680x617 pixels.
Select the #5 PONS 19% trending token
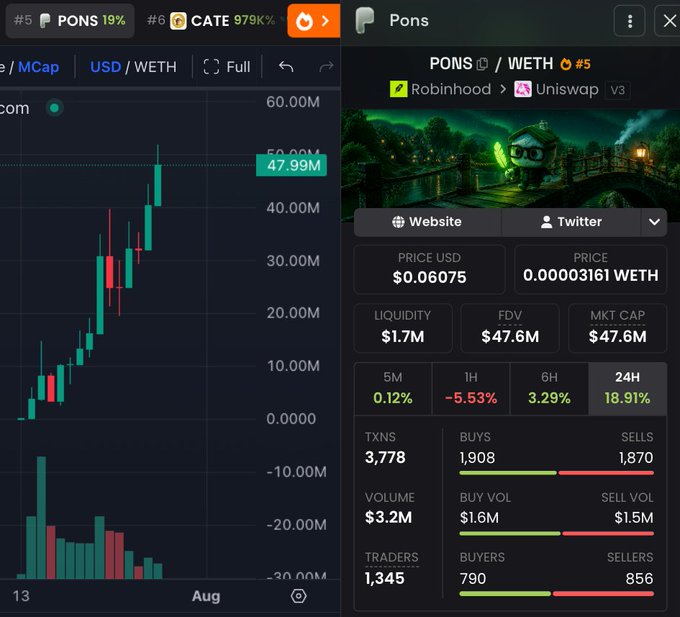pyautogui.click(x=70, y=20)
